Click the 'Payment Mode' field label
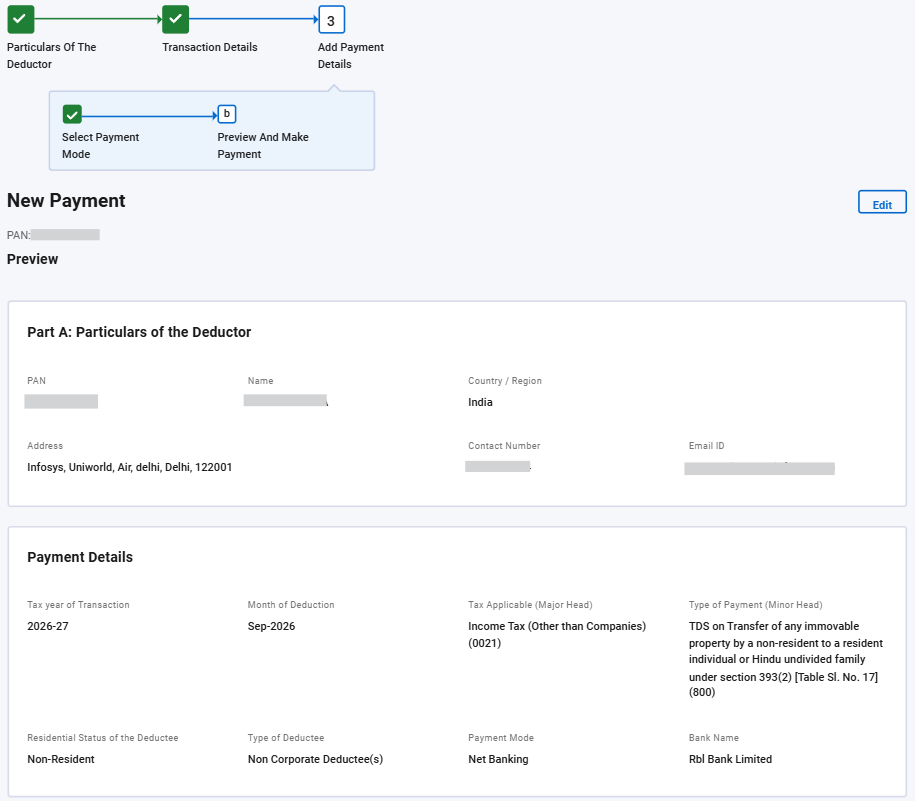 (501, 738)
